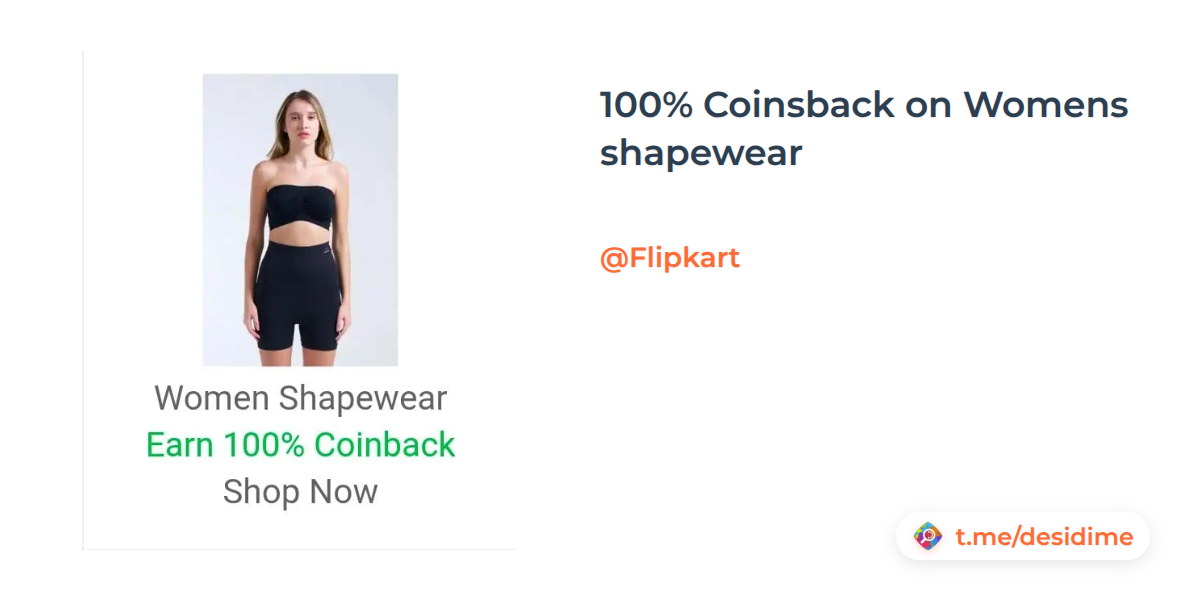The width and height of the screenshot is (1200, 600).
Task: Click the Women Shapewear product label
Action: click(x=300, y=398)
